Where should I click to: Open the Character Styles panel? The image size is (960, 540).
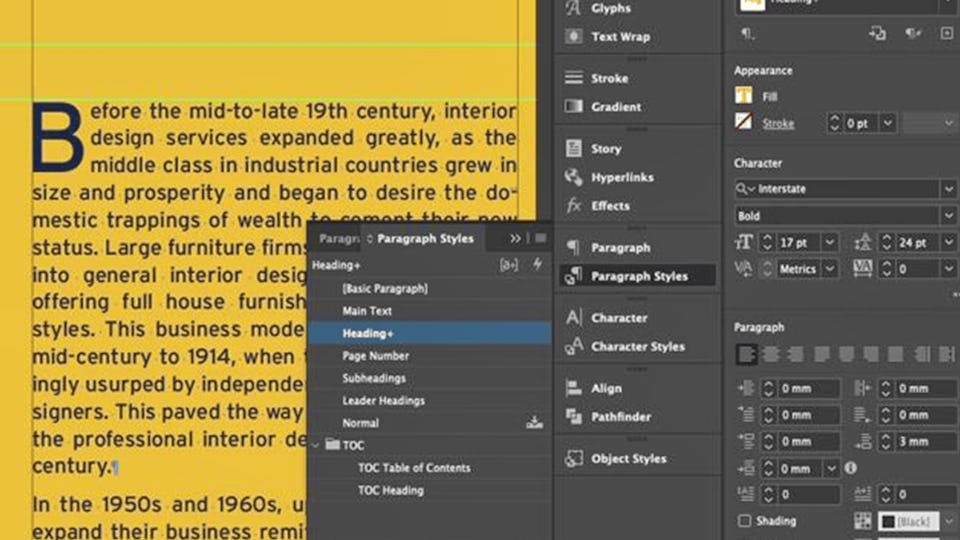pos(637,347)
